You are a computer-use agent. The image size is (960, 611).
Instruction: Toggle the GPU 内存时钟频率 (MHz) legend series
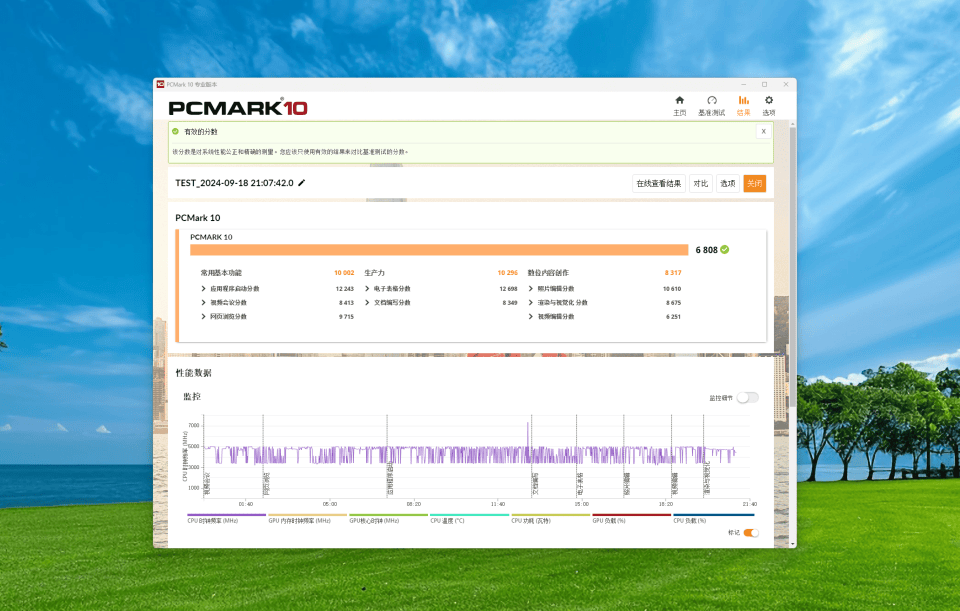[307, 519]
